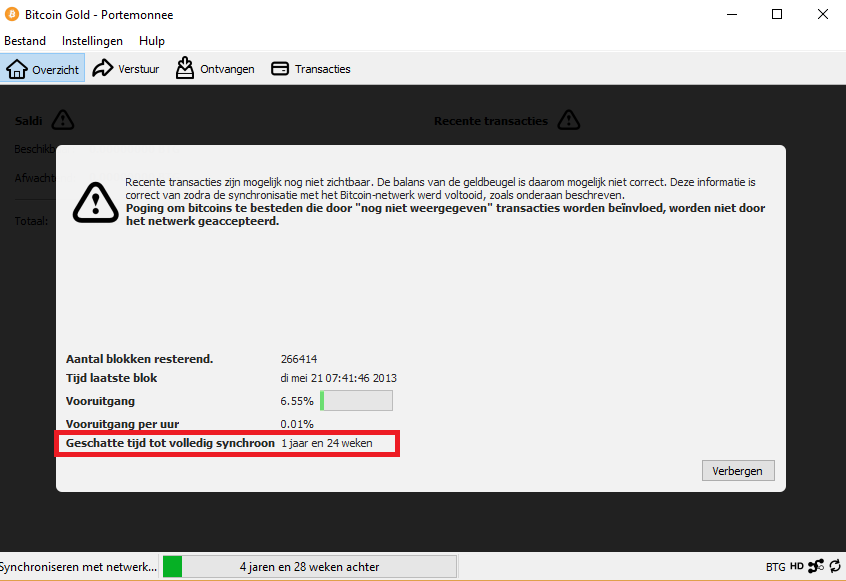The image size is (846, 581).
Task: Open the Hulp menu
Action: pyautogui.click(x=152, y=41)
